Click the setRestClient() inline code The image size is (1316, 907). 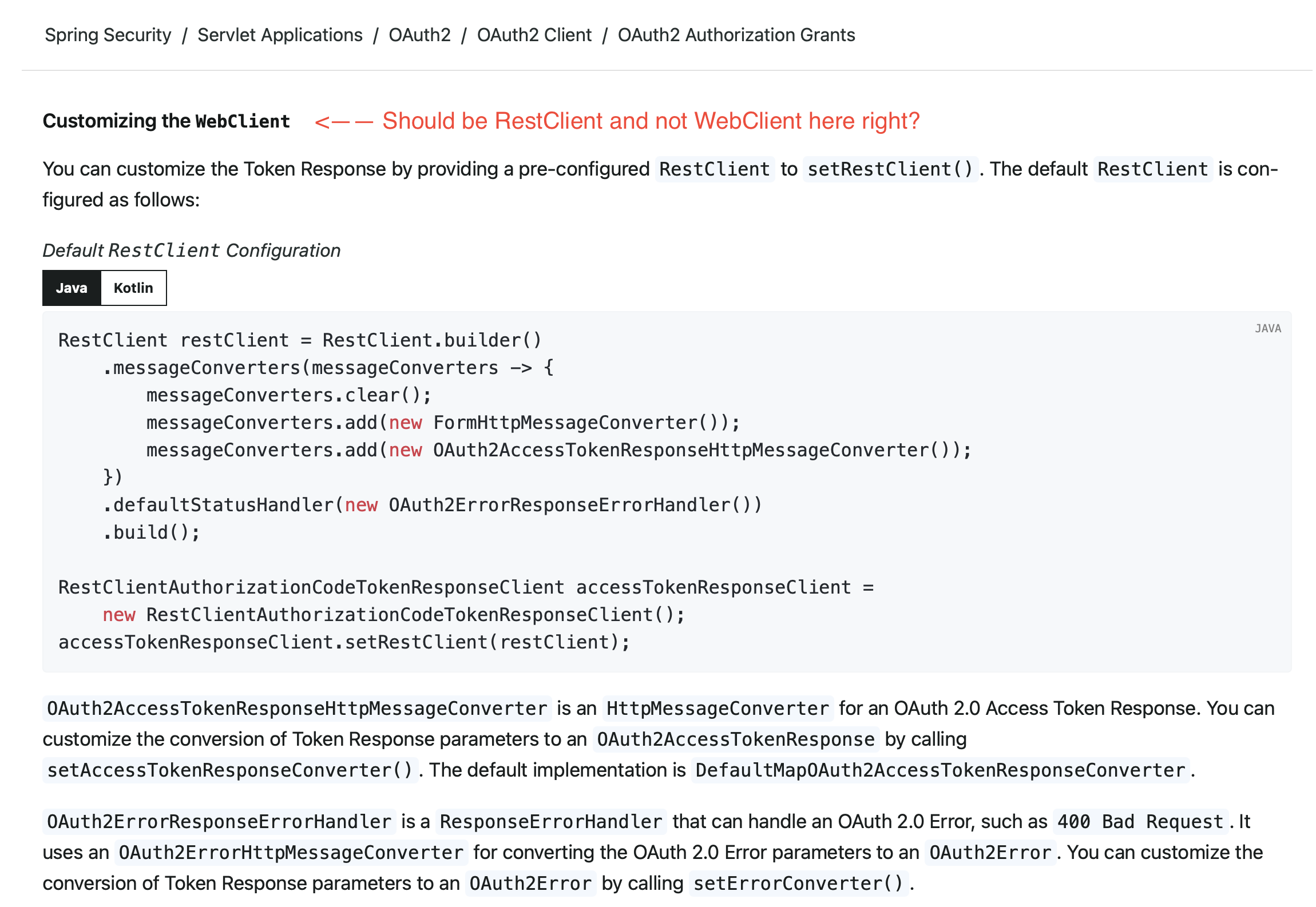pos(890,169)
